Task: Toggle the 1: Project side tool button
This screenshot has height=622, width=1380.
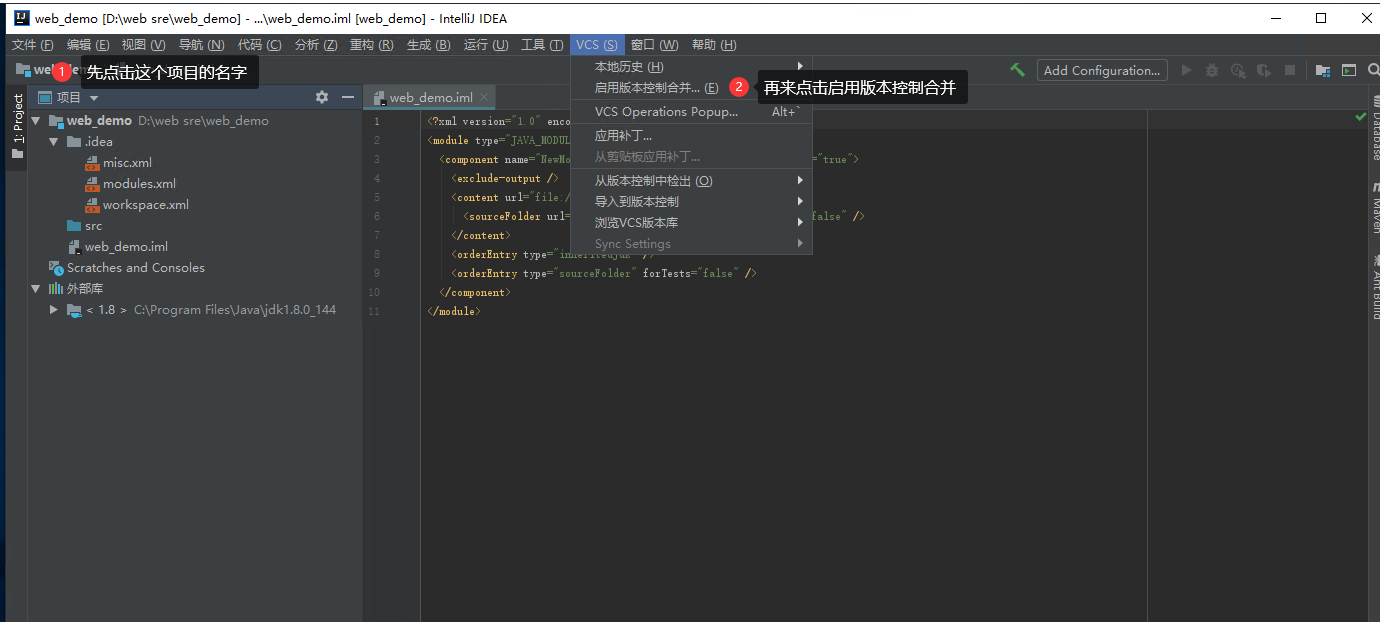Action: tap(17, 126)
